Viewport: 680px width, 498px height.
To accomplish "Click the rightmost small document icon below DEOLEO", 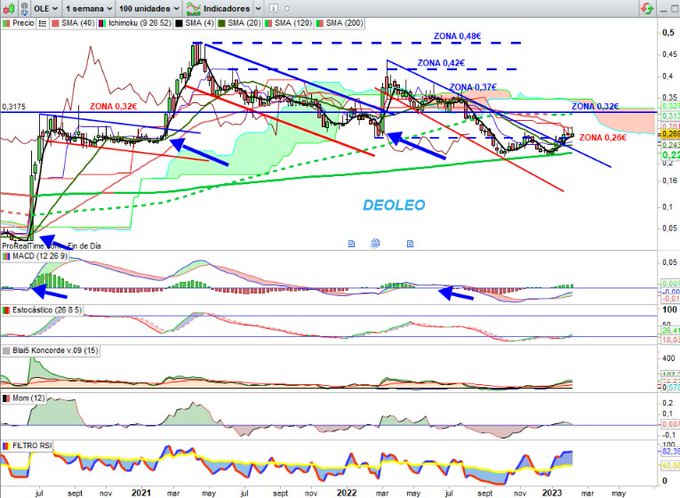I will pyautogui.click(x=410, y=244).
